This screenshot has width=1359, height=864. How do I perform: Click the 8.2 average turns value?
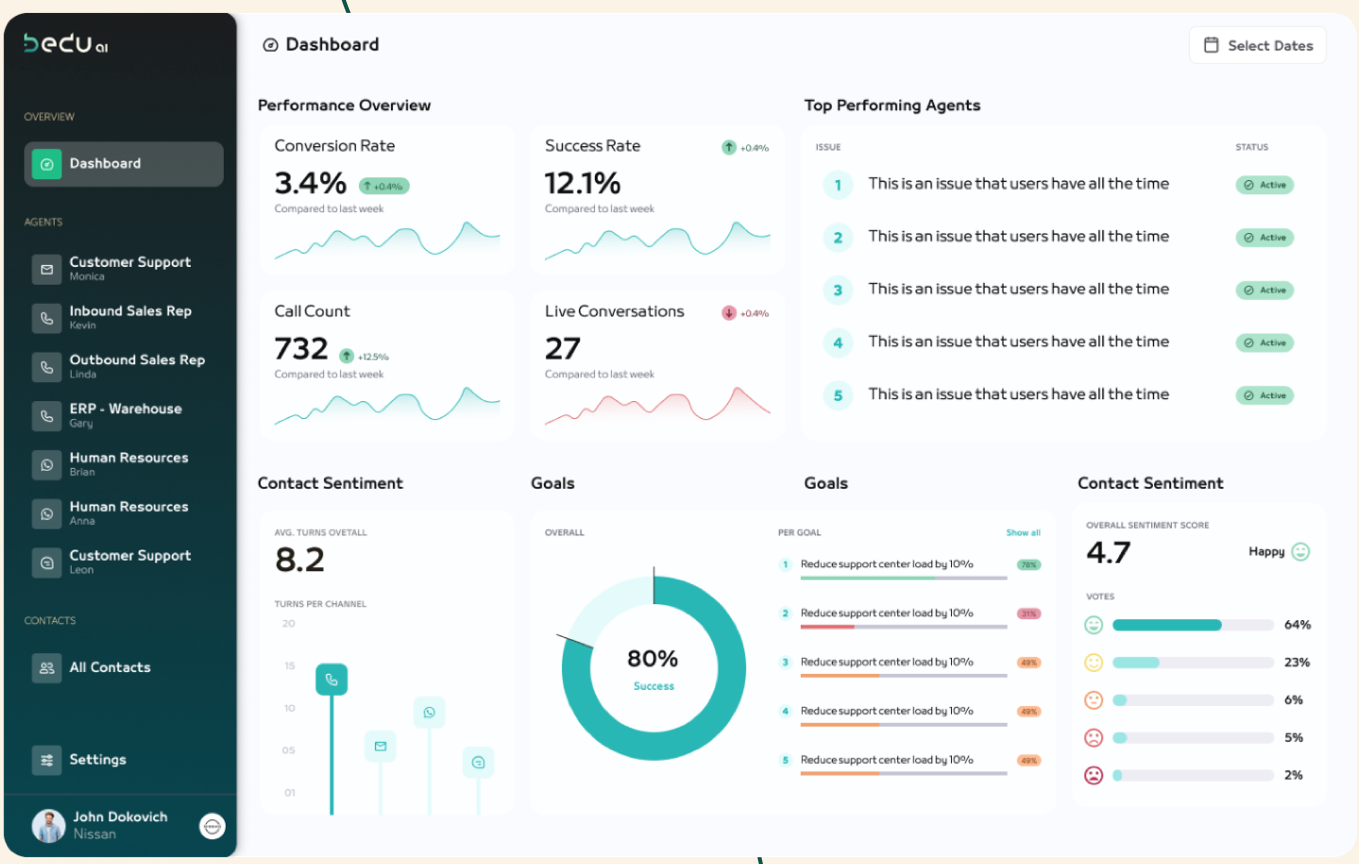tap(300, 560)
